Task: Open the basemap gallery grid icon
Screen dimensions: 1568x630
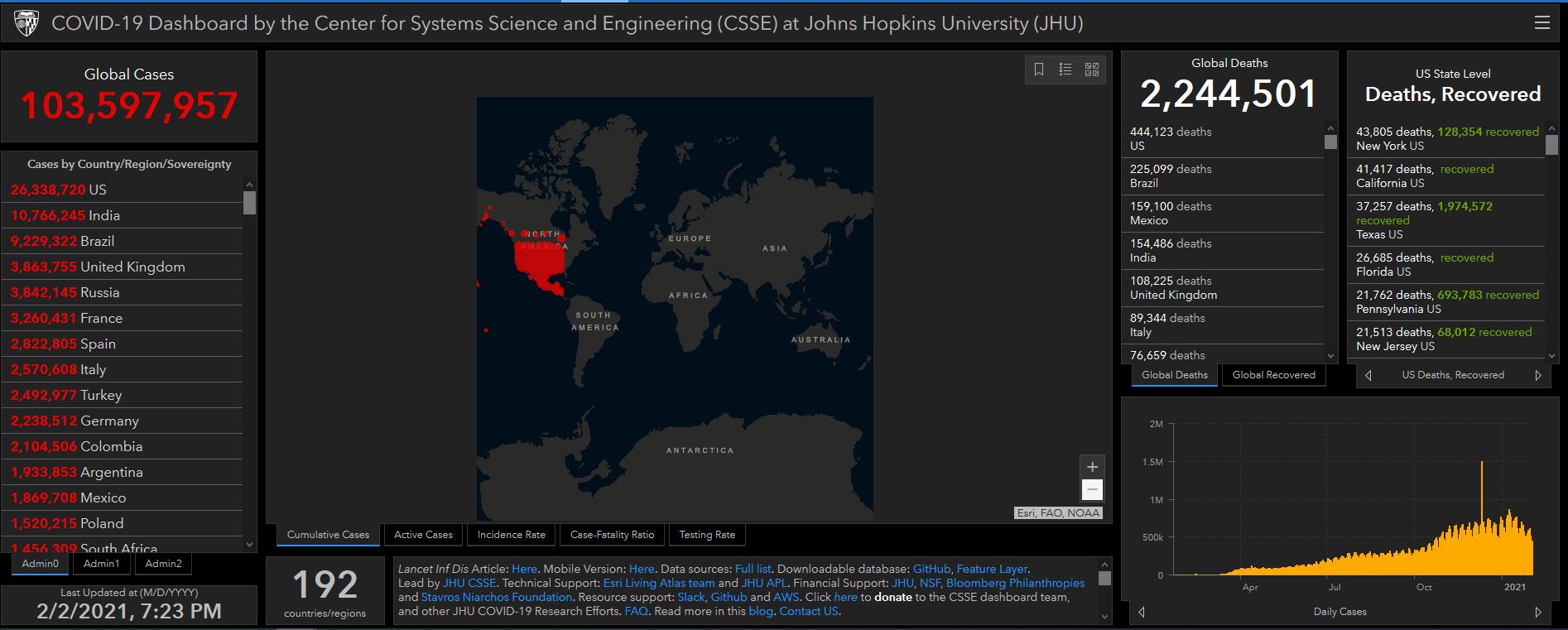Action: click(x=1092, y=70)
